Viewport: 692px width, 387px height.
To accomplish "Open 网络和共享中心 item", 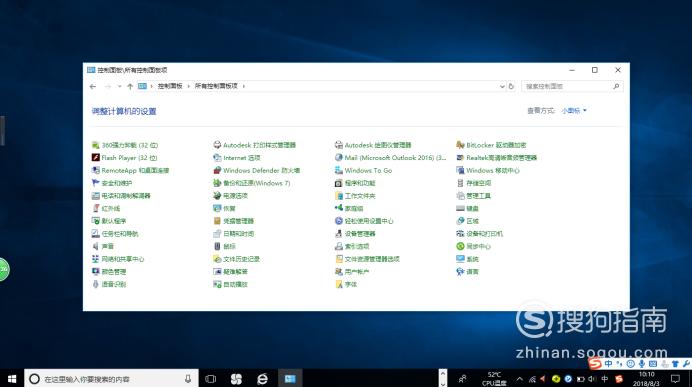I will click(x=118, y=259).
